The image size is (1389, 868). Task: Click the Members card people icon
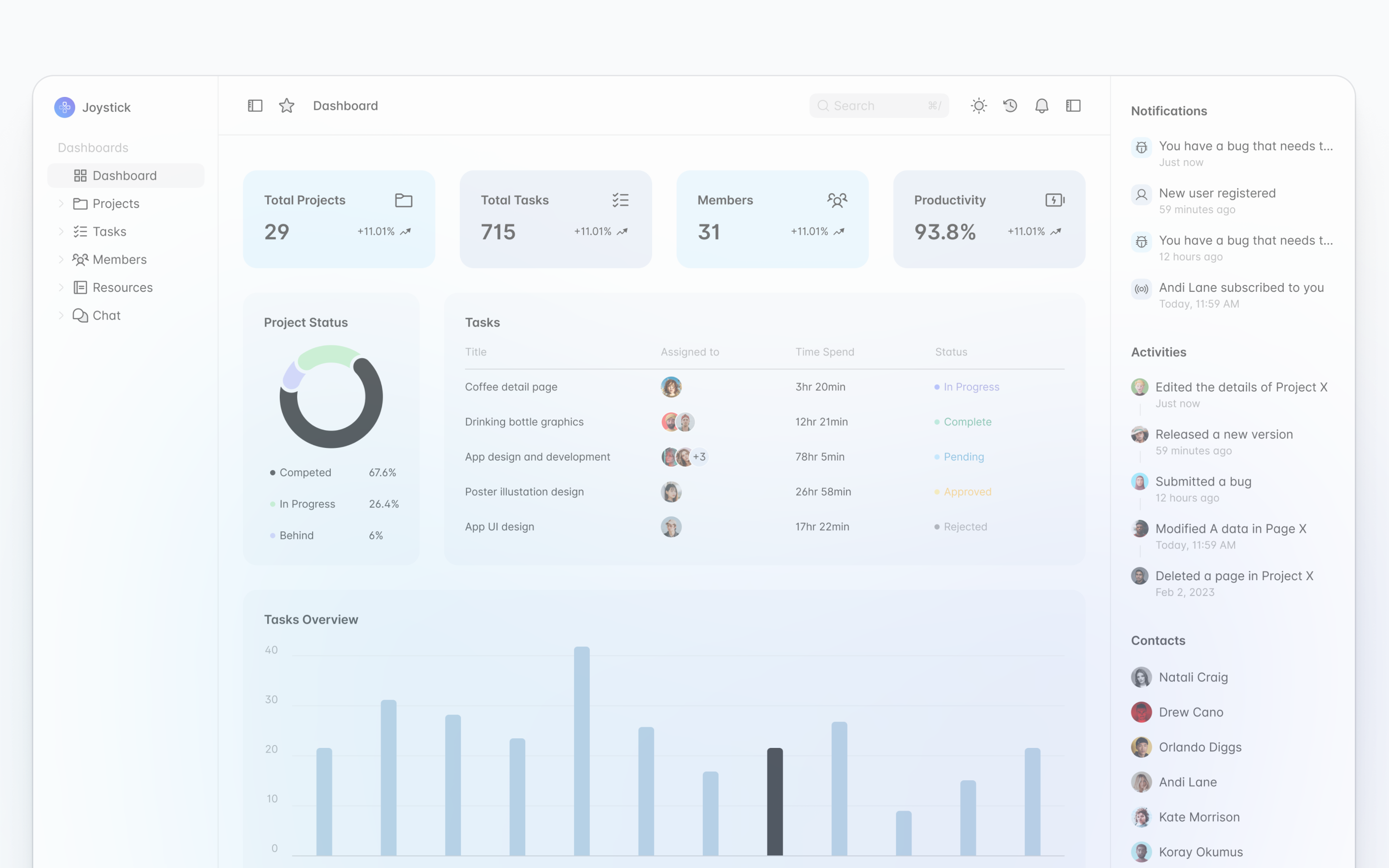click(x=837, y=200)
